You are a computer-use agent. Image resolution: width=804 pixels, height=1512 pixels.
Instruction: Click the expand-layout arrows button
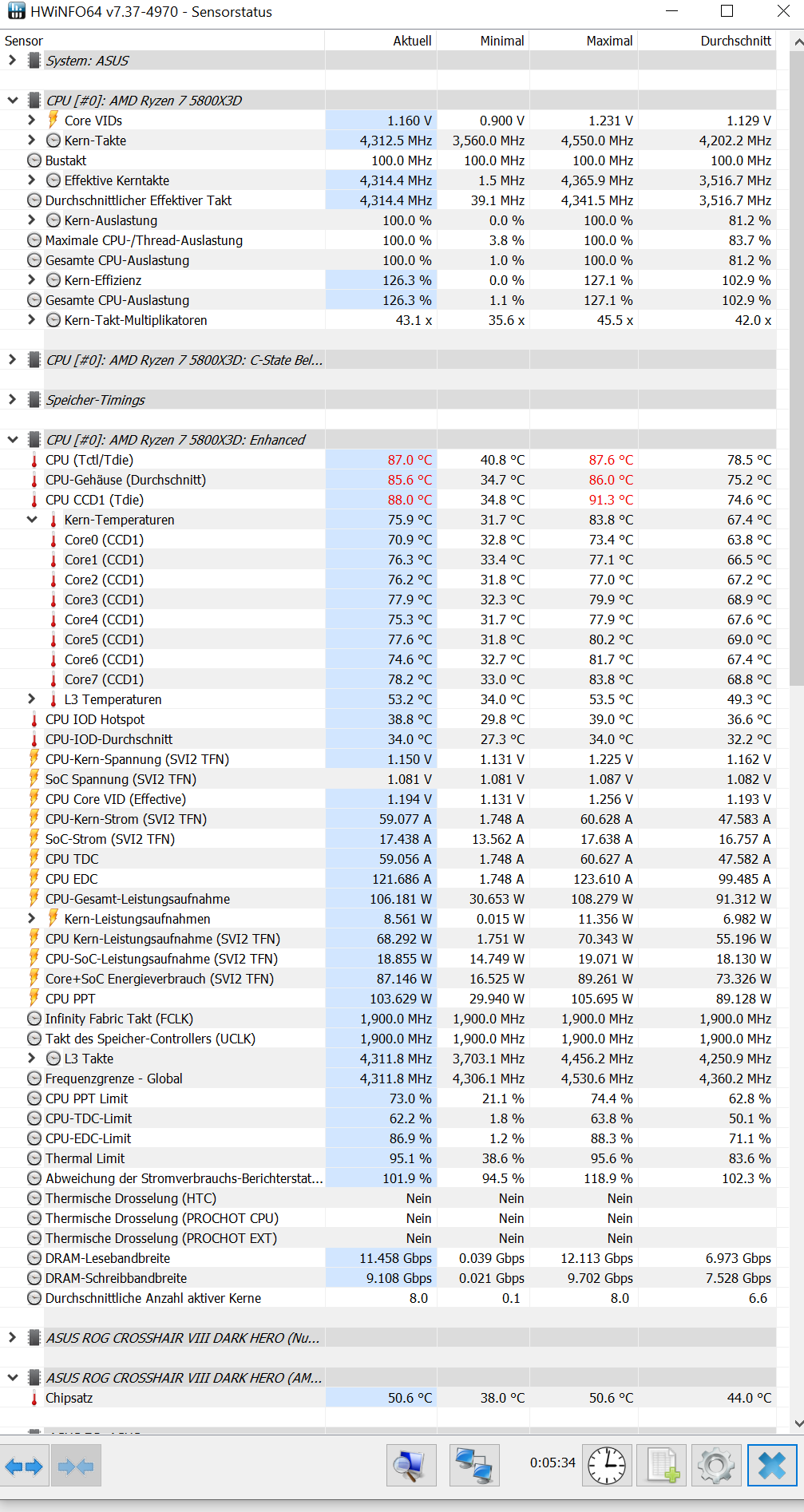click(24, 1466)
